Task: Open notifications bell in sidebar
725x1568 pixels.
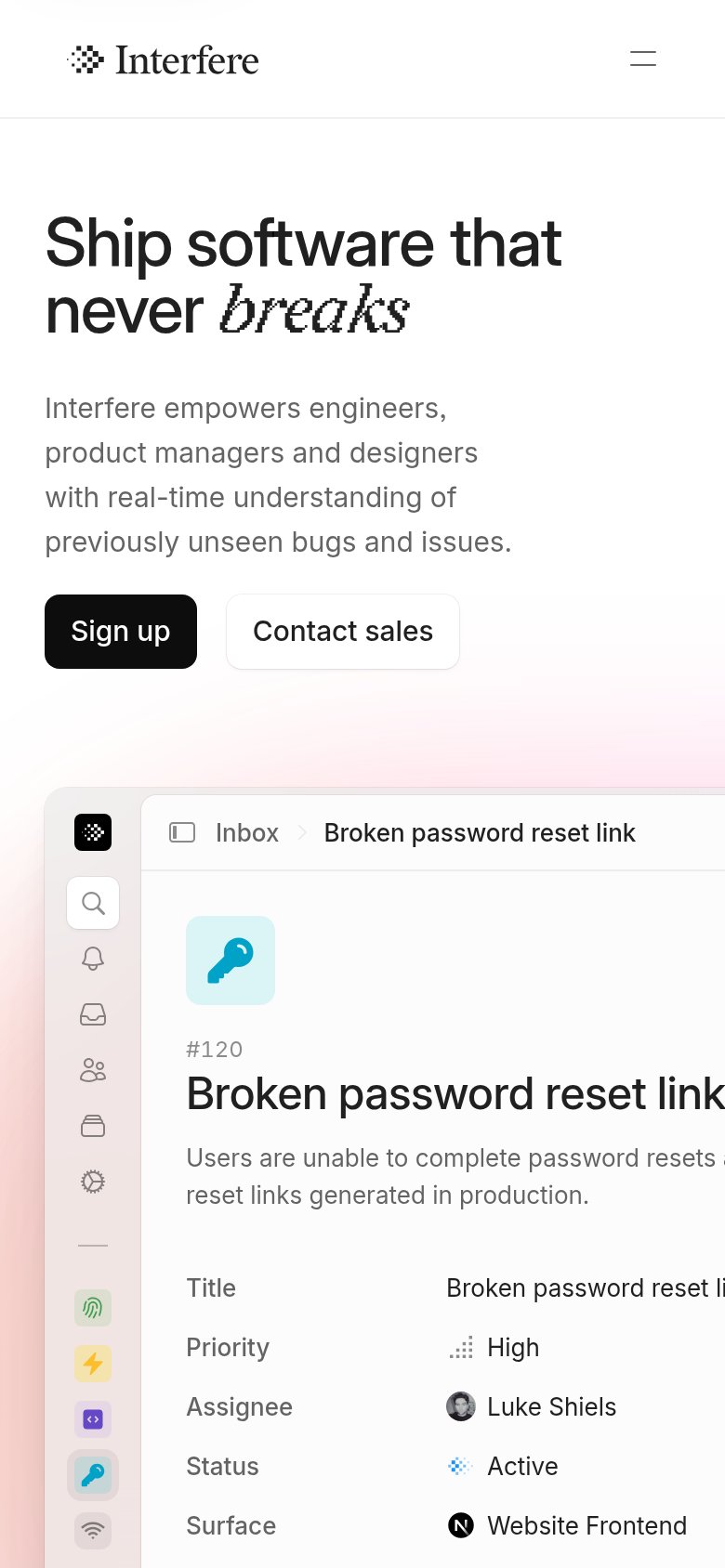Action: point(93,959)
